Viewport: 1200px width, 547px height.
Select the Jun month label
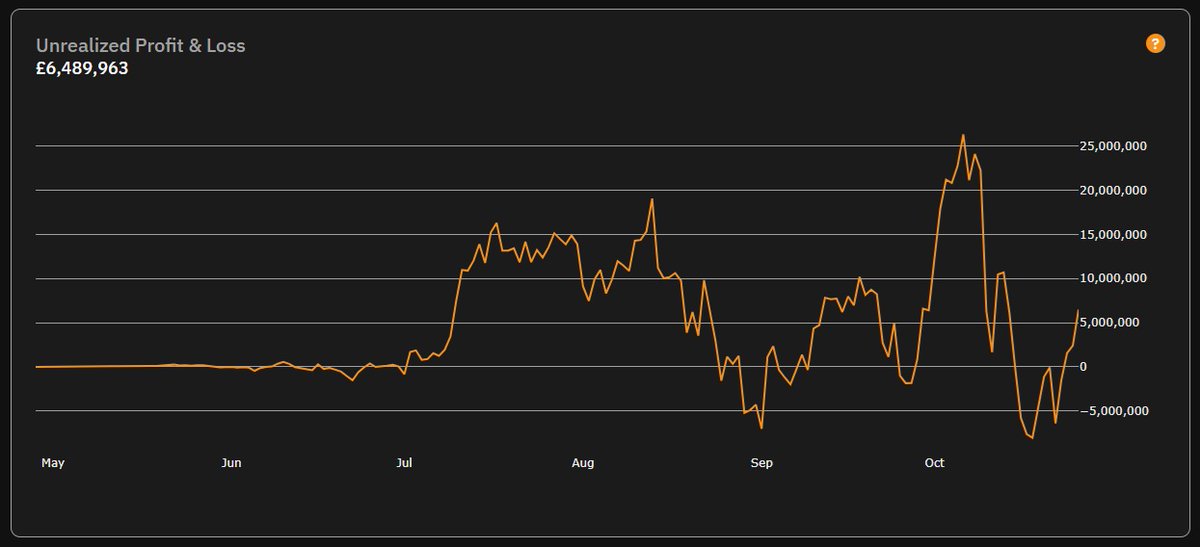coord(231,463)
